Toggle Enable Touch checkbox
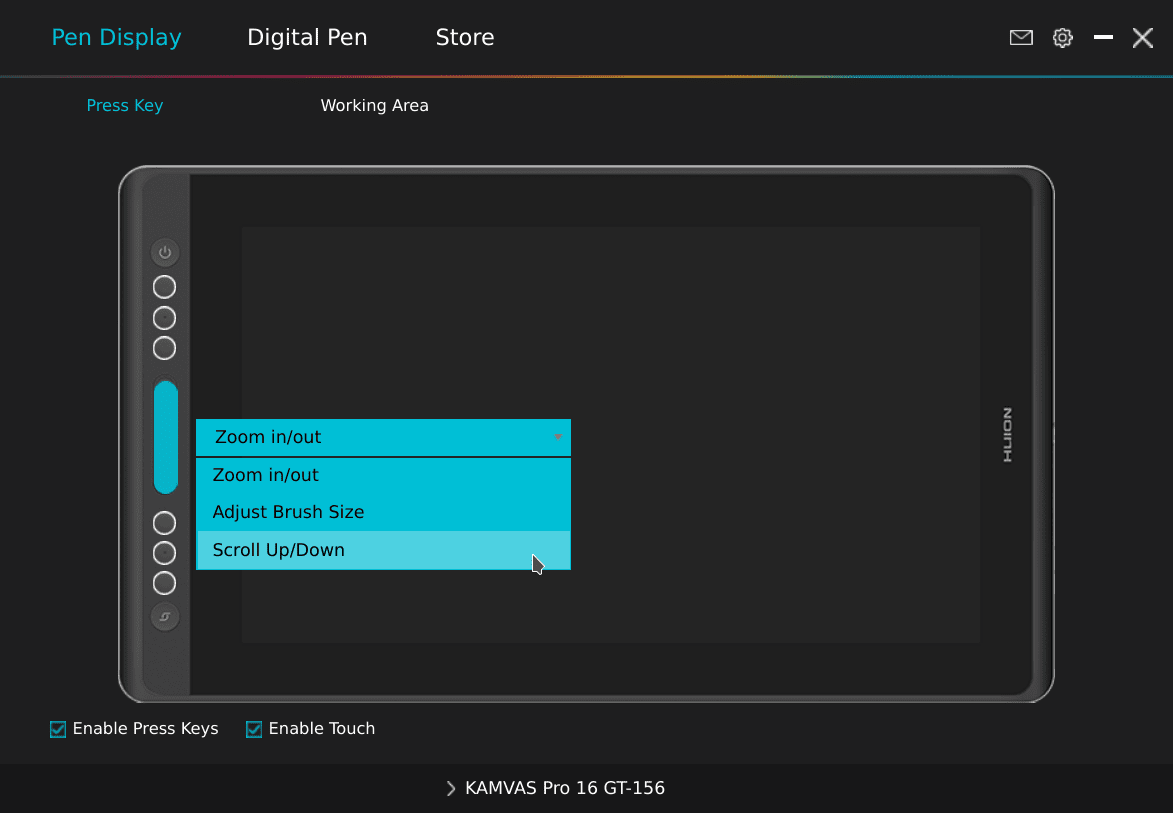 click(x=254, y=729)
